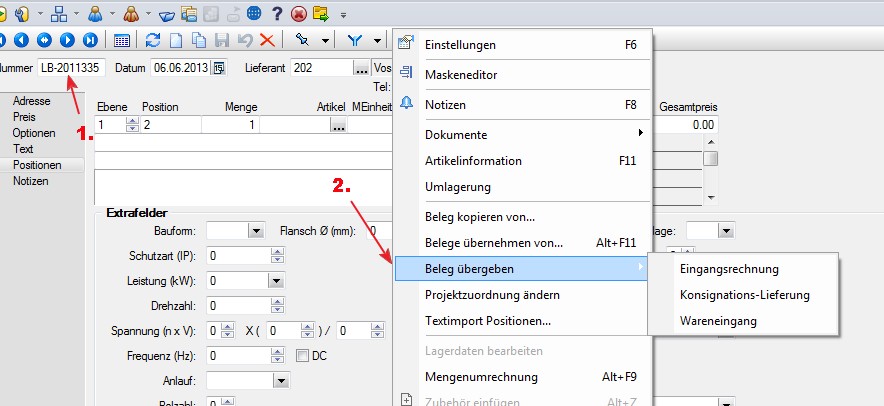Image resolution: width=884 pixels, height=406 pixels.
Task: Enable the DC checkbox
Action: [x=304, y=356]
